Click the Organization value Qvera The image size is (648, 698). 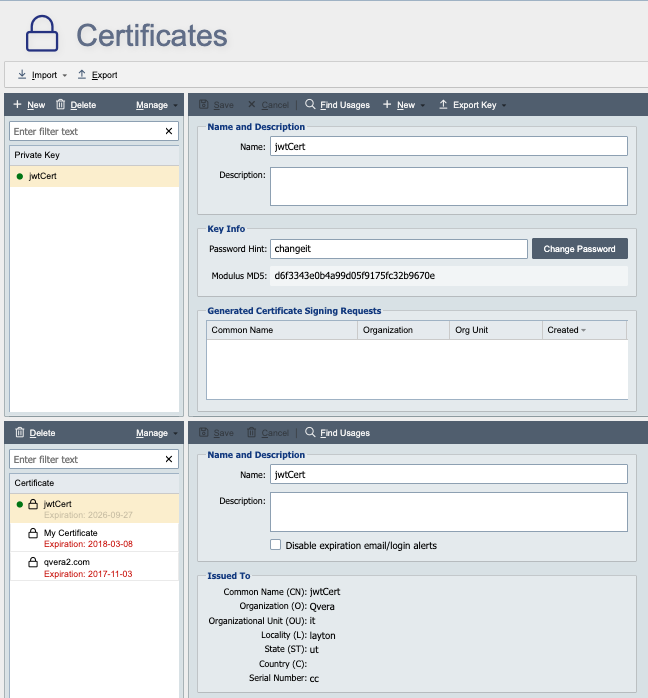[x=322, y=607]
